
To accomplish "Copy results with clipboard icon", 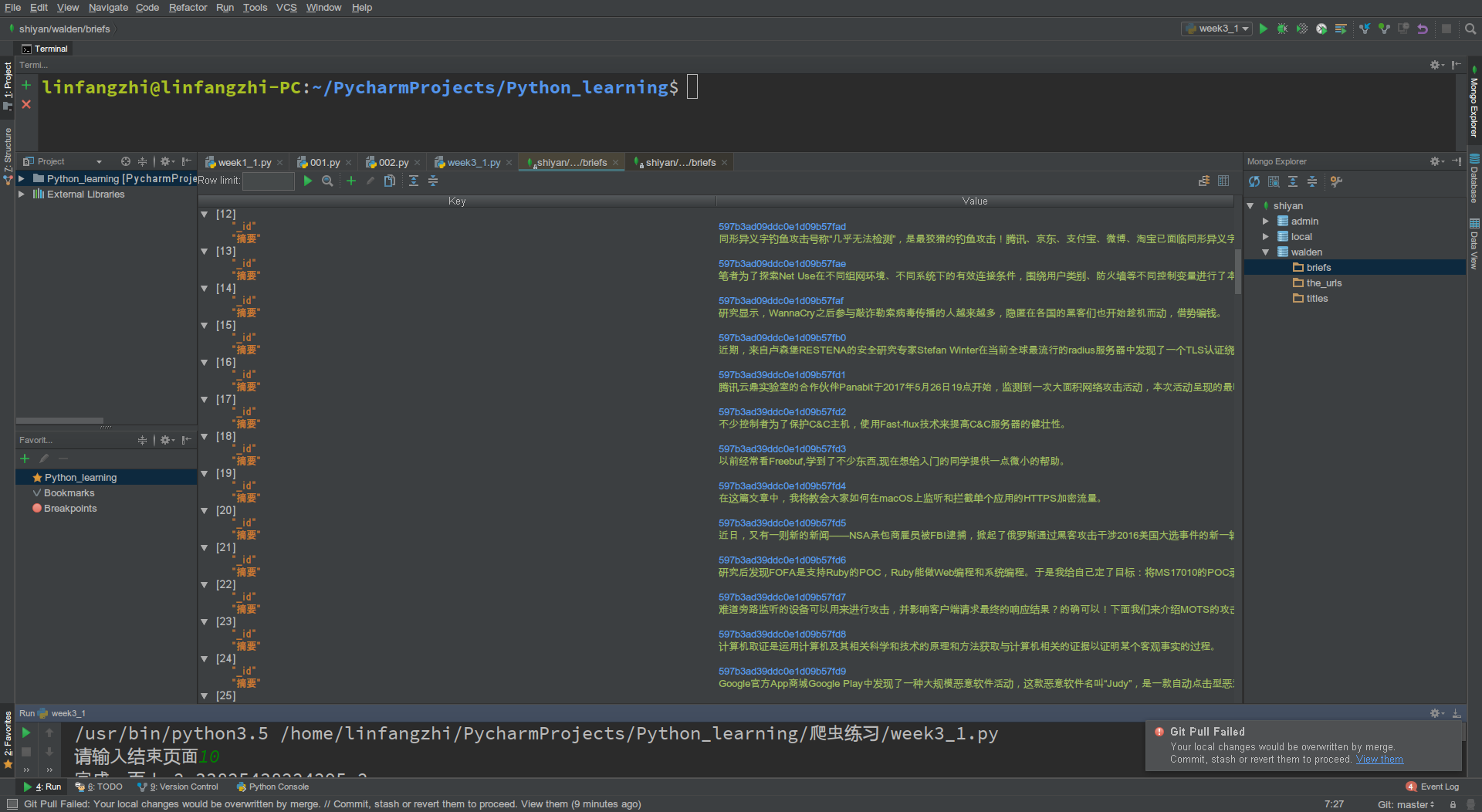I will point(390,181).
